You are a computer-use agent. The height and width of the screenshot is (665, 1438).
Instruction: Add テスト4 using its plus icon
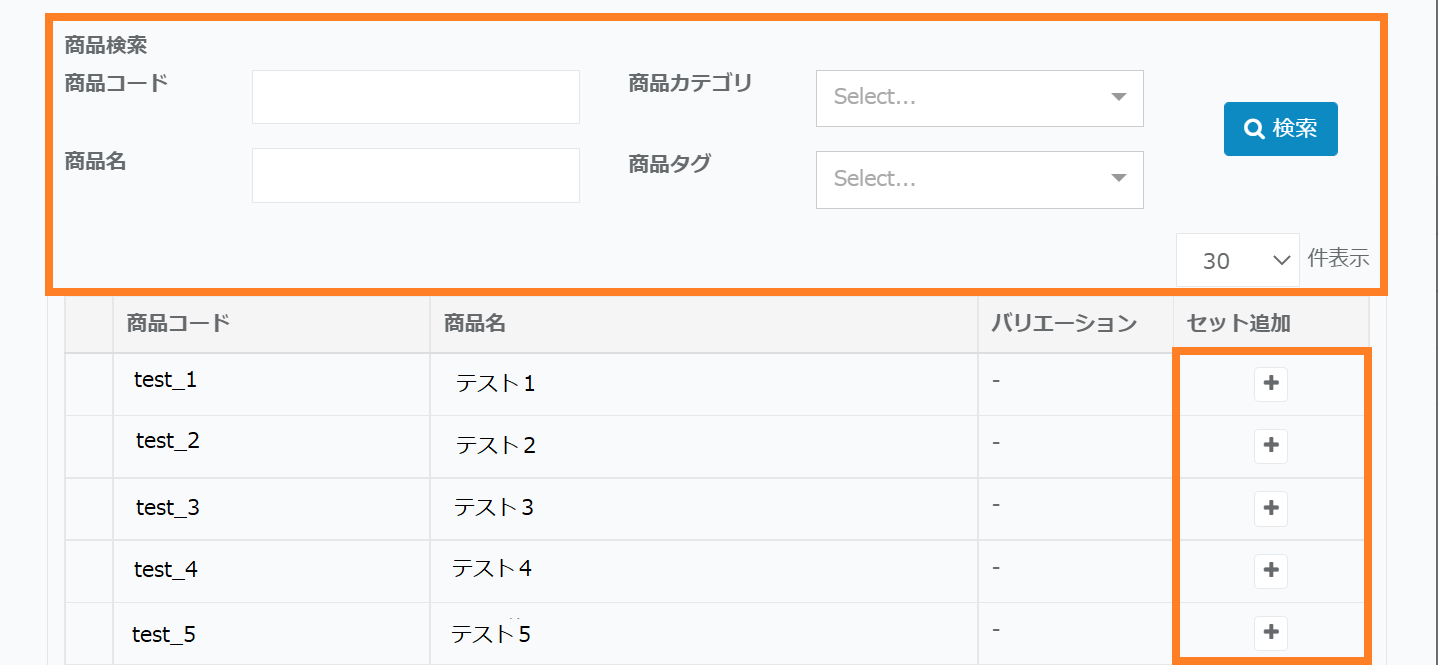1271,570
